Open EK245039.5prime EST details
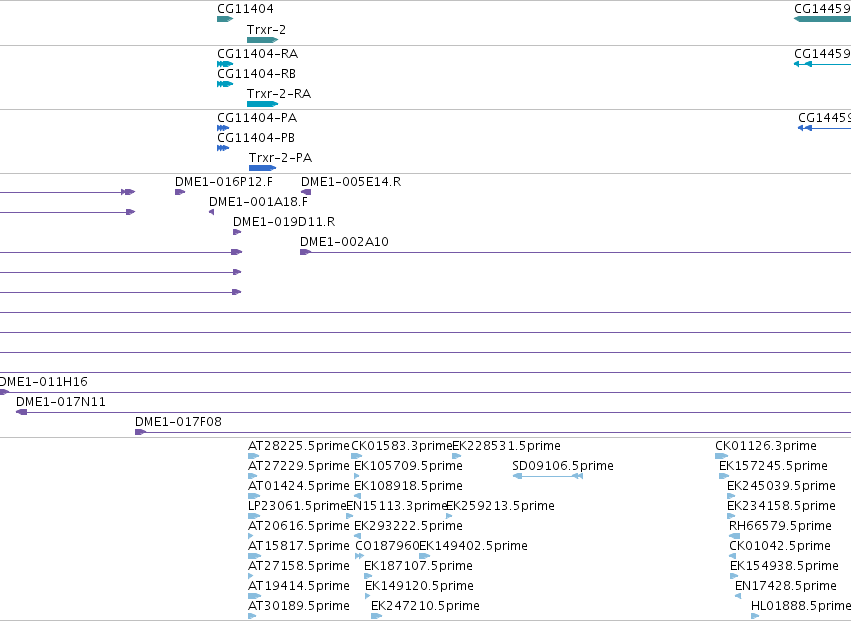 pos(781,486)
